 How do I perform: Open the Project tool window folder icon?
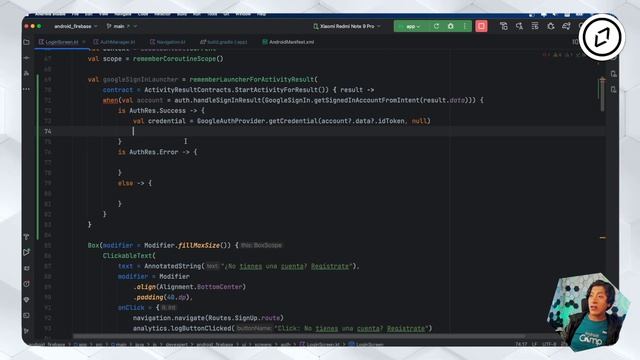tap(27, 42)
